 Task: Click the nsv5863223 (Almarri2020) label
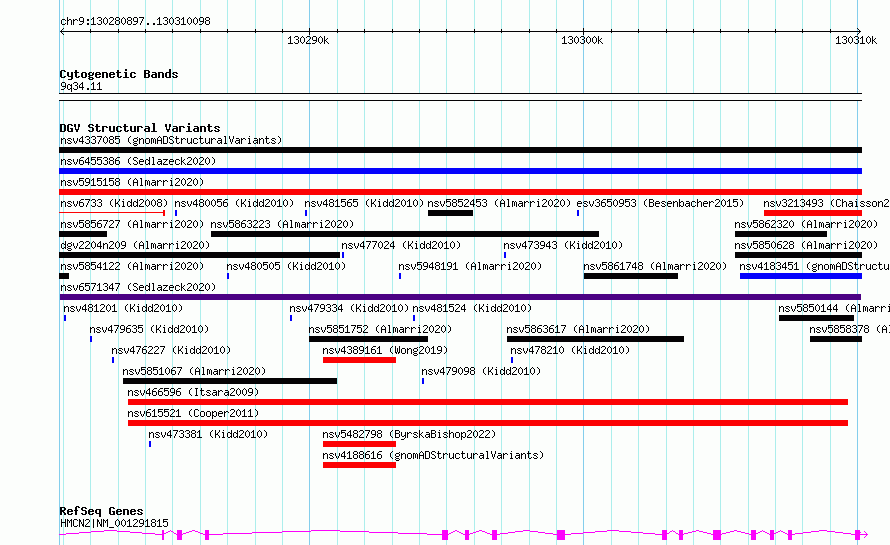coord(282,224)
